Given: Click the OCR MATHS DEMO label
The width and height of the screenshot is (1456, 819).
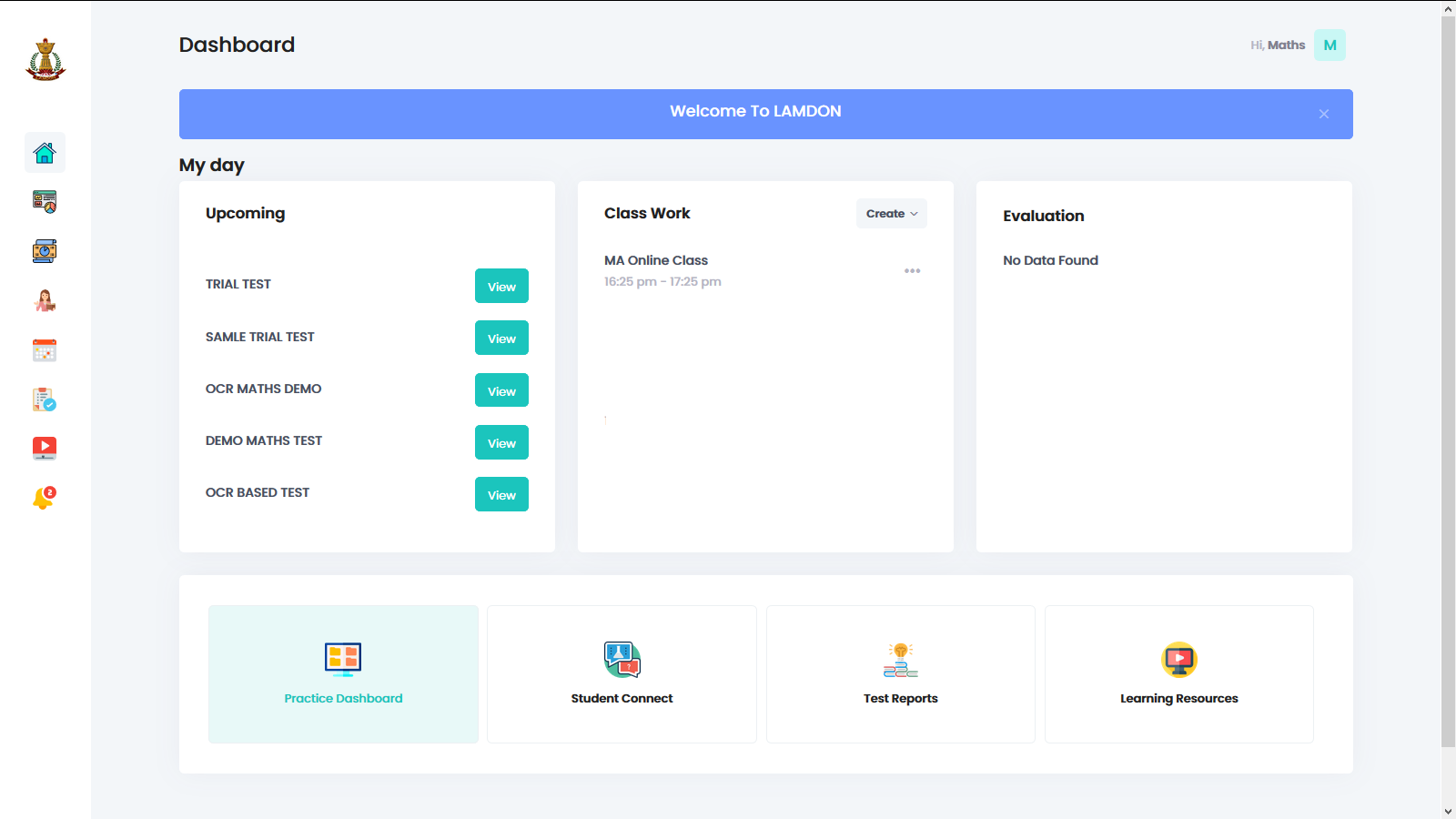Looking at the screenshot, I should pos(264,389).
